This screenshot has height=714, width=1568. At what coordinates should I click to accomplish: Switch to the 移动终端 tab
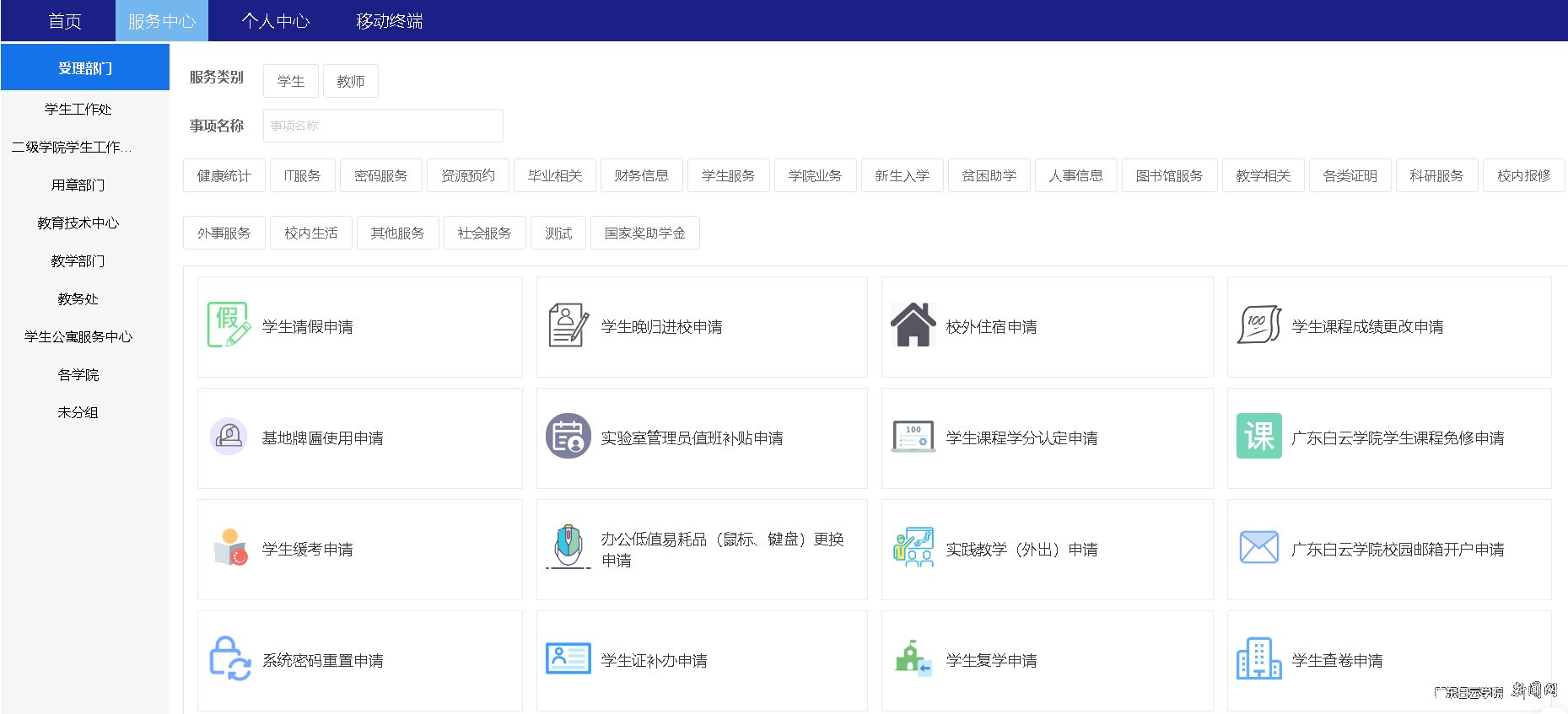[x=389, y=21]
